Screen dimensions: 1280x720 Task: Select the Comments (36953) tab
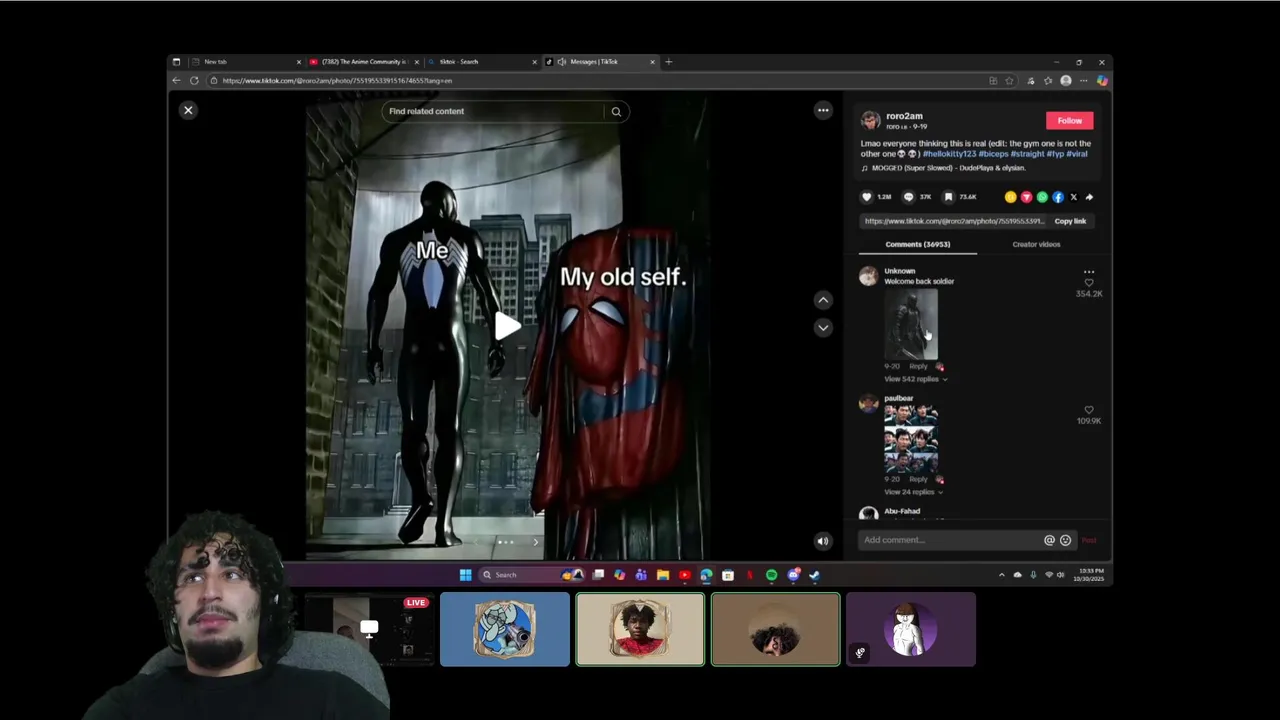[917, 244]
